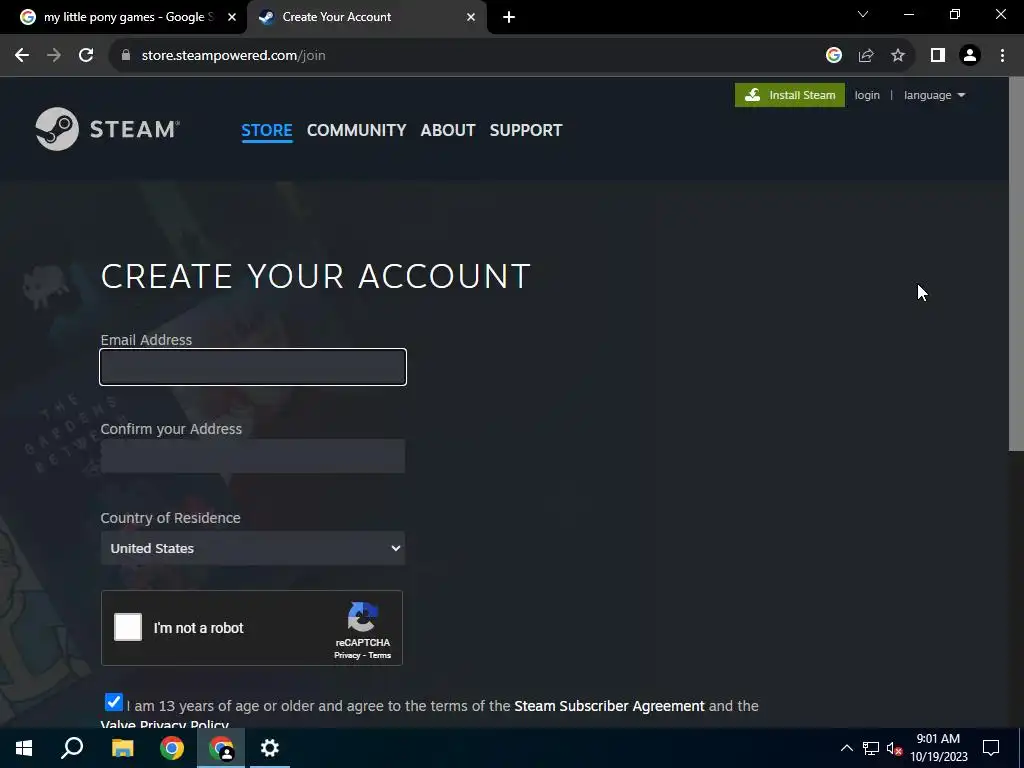
Task: Open network icon in system tray
Action: tap(871, 748)
